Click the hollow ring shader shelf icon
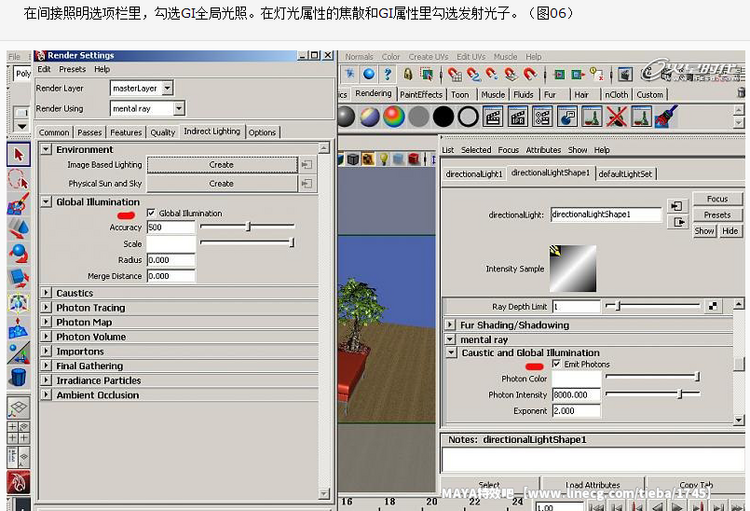 pos(468,116)
